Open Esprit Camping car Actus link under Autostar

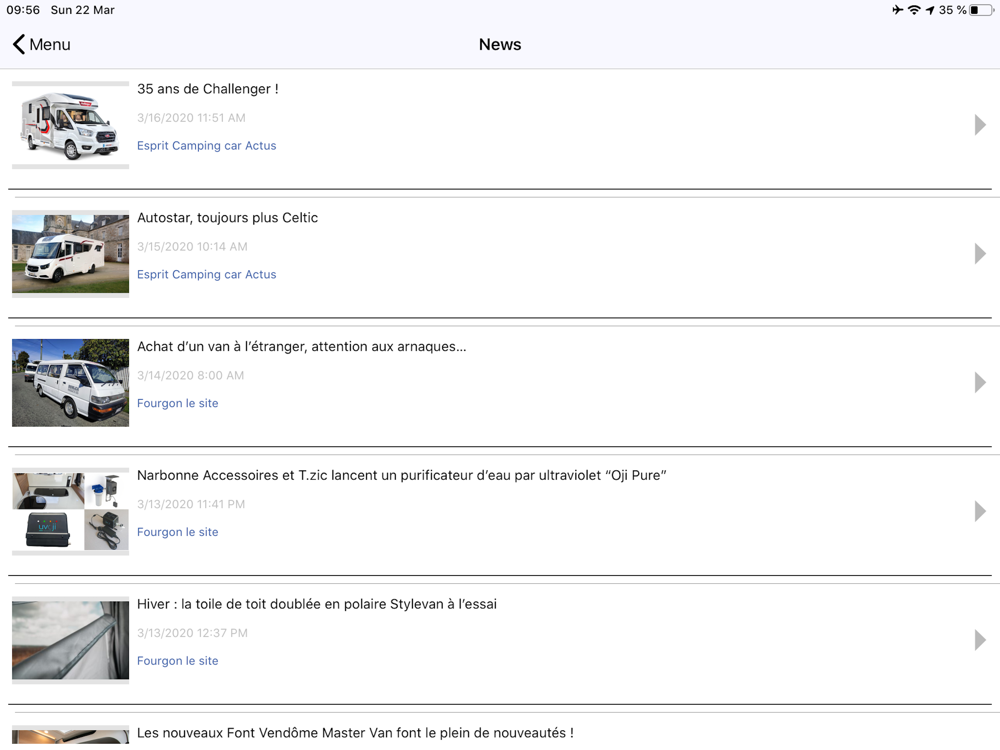pyautogui.click(x=207, y=275)
